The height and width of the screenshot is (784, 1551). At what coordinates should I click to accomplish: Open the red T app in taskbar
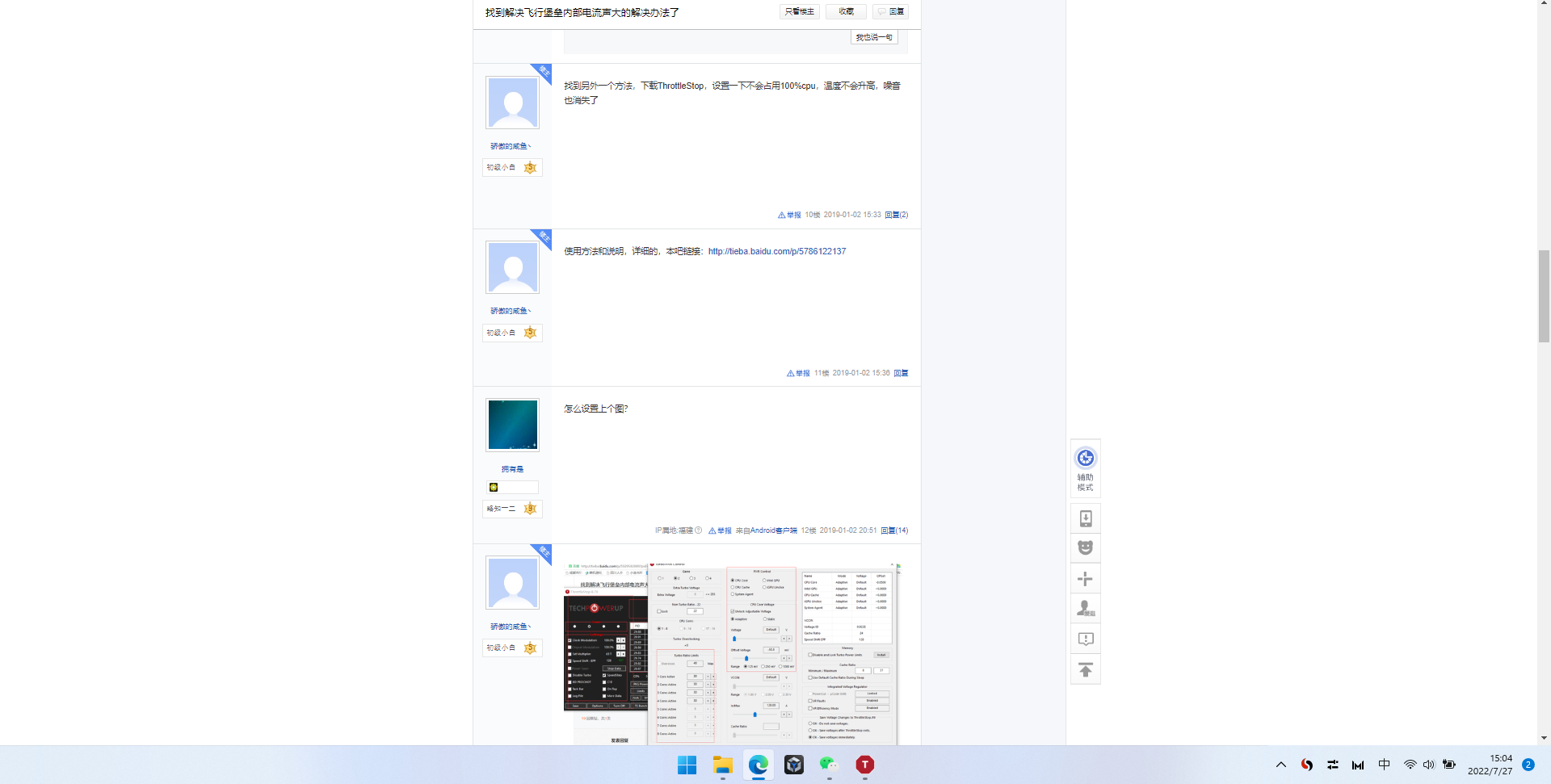tap(864, 765)
